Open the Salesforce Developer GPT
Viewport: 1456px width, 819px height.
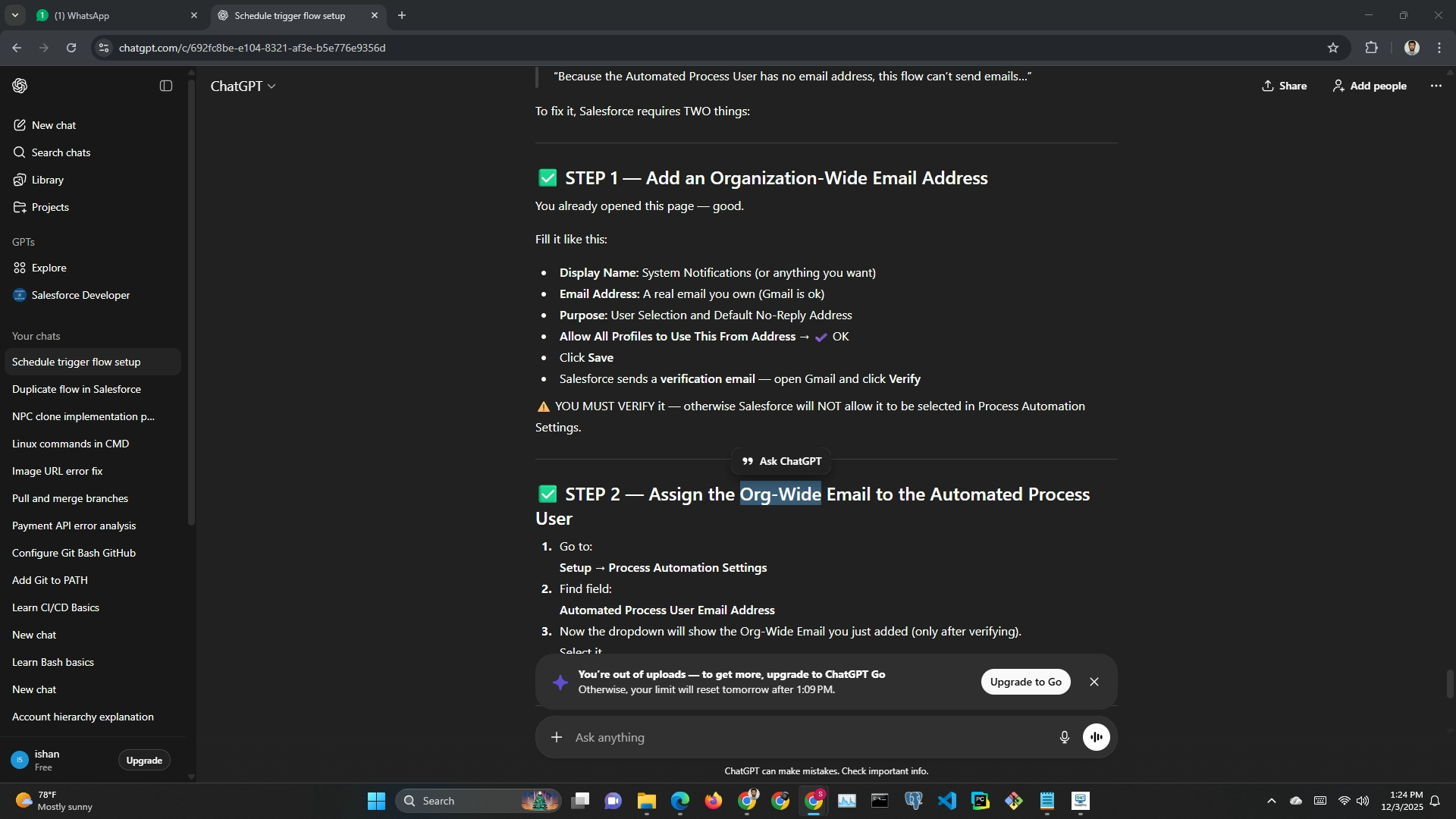point(80,295)
